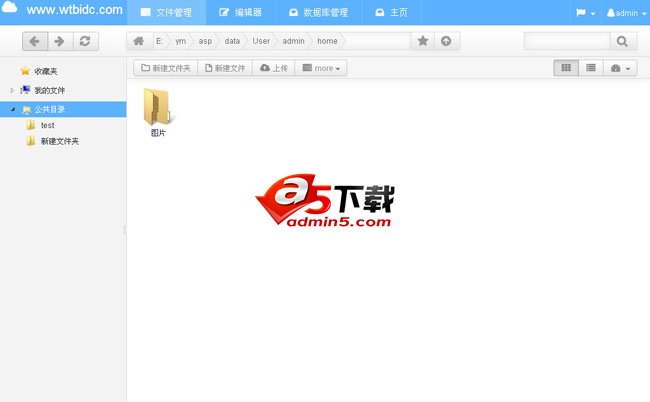Image resolution: width=650 pixels, height=402 pixels.
Task: Open the 主页 tab
Action: [392, 12]
